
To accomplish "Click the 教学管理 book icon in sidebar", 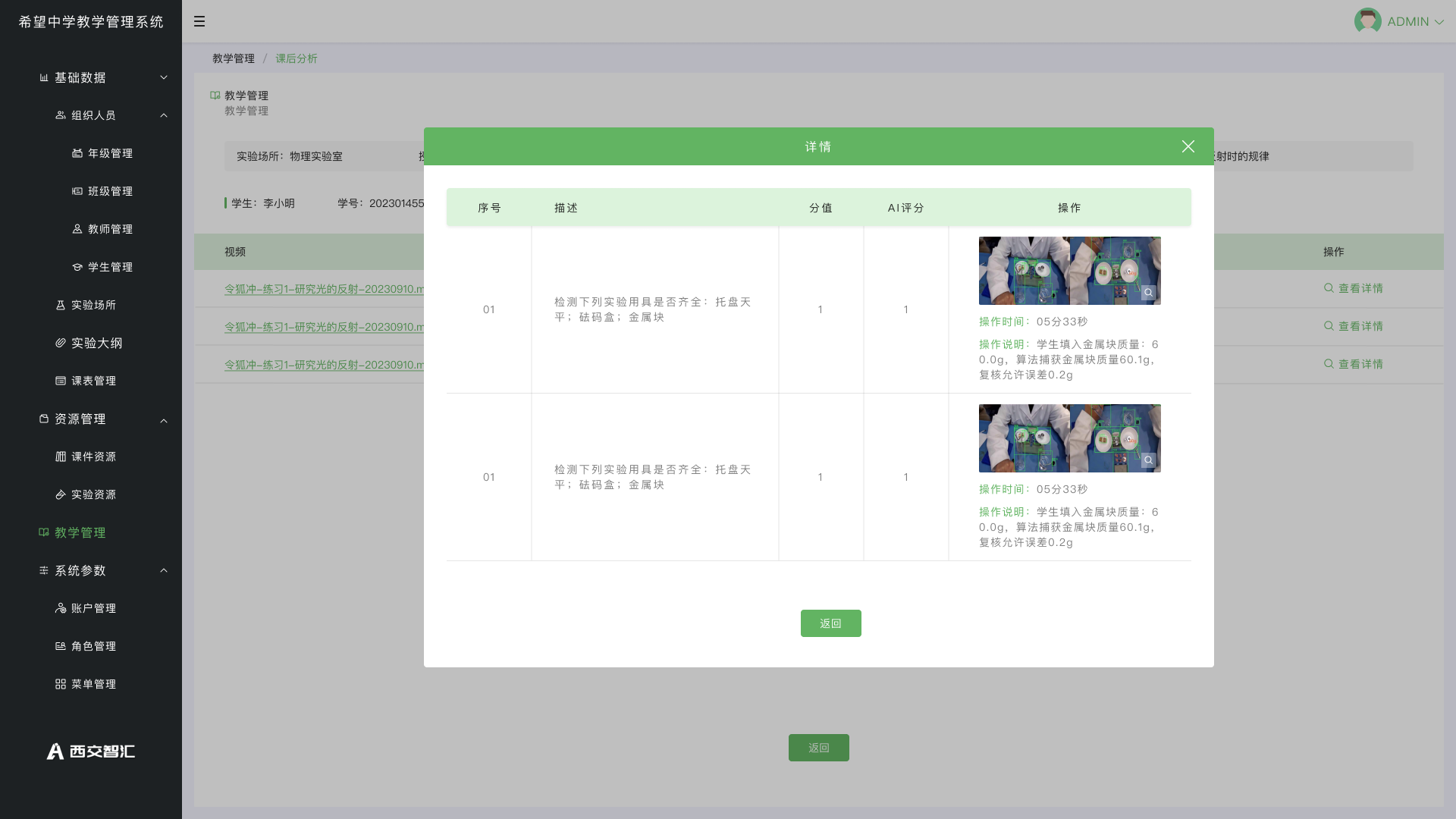I will (x=44, y=532).
